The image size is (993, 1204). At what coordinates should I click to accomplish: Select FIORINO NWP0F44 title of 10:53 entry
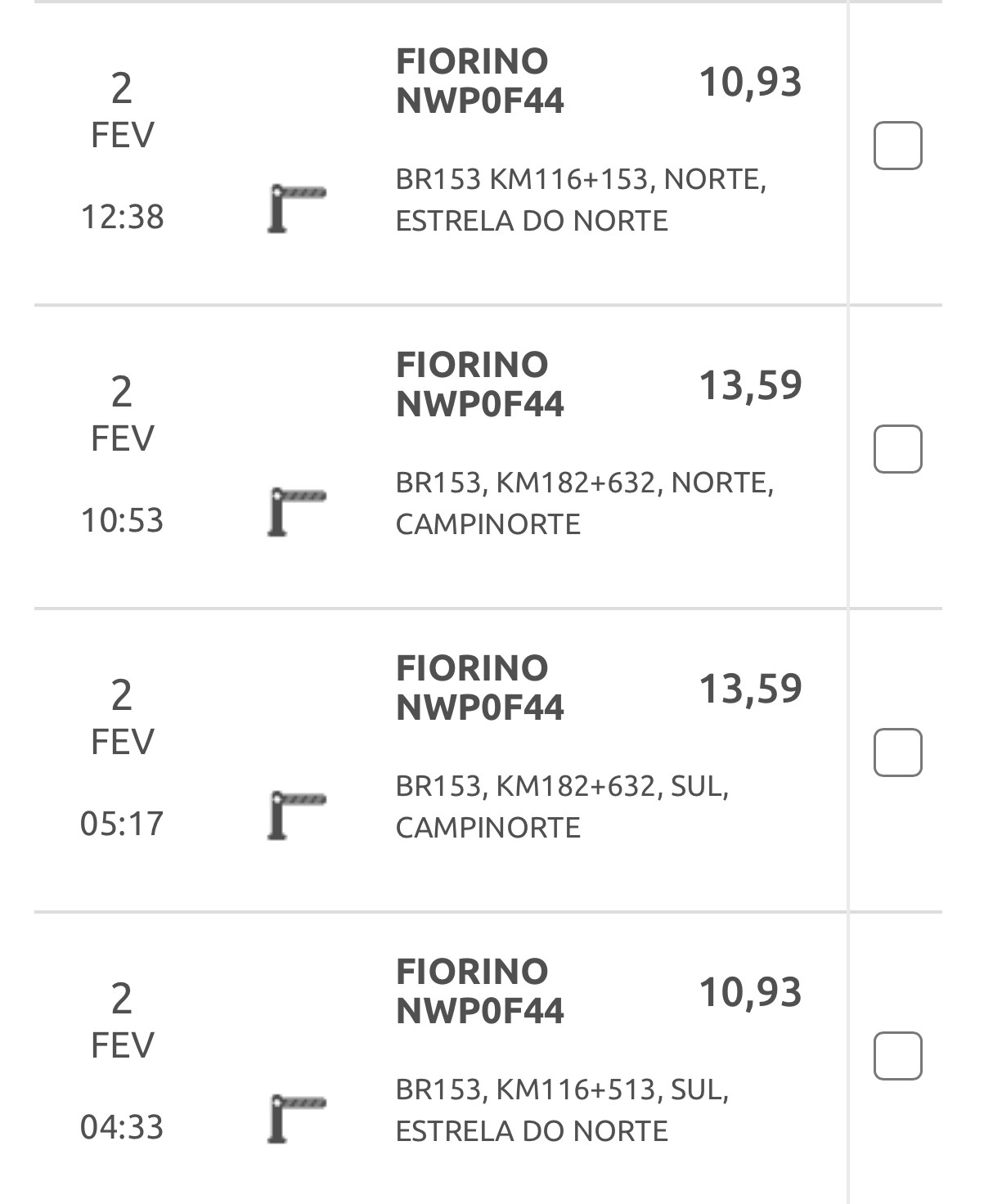coord(479,384)
